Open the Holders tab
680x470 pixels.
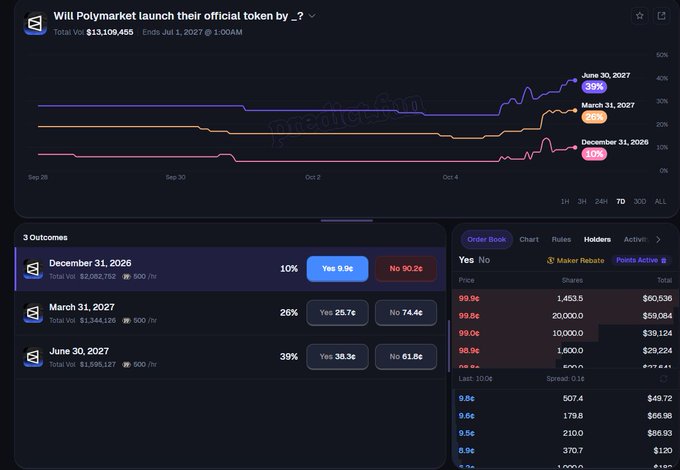click(x=597, y=239)
